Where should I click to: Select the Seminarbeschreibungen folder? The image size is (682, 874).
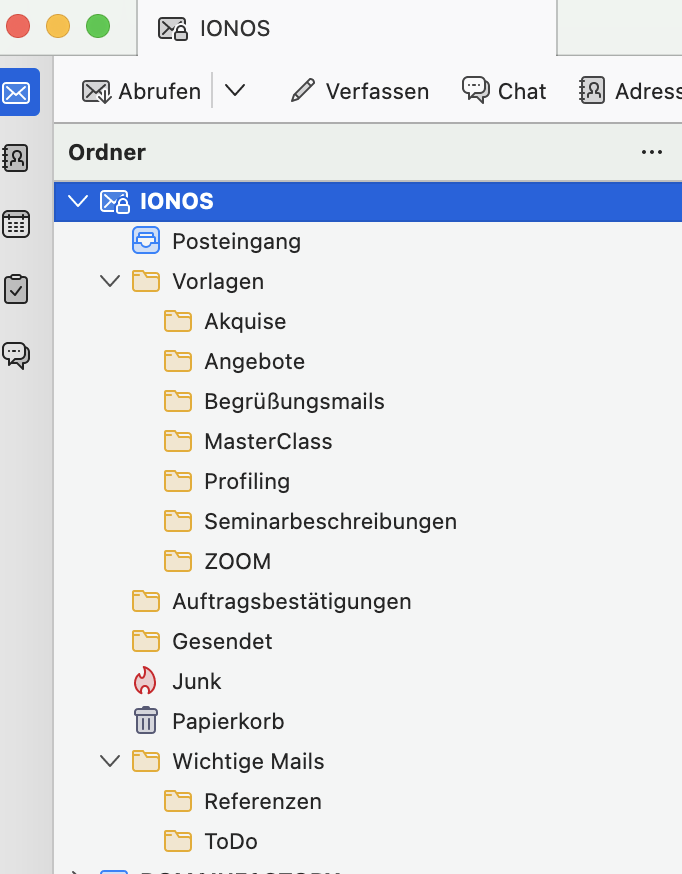pos(330,521)
